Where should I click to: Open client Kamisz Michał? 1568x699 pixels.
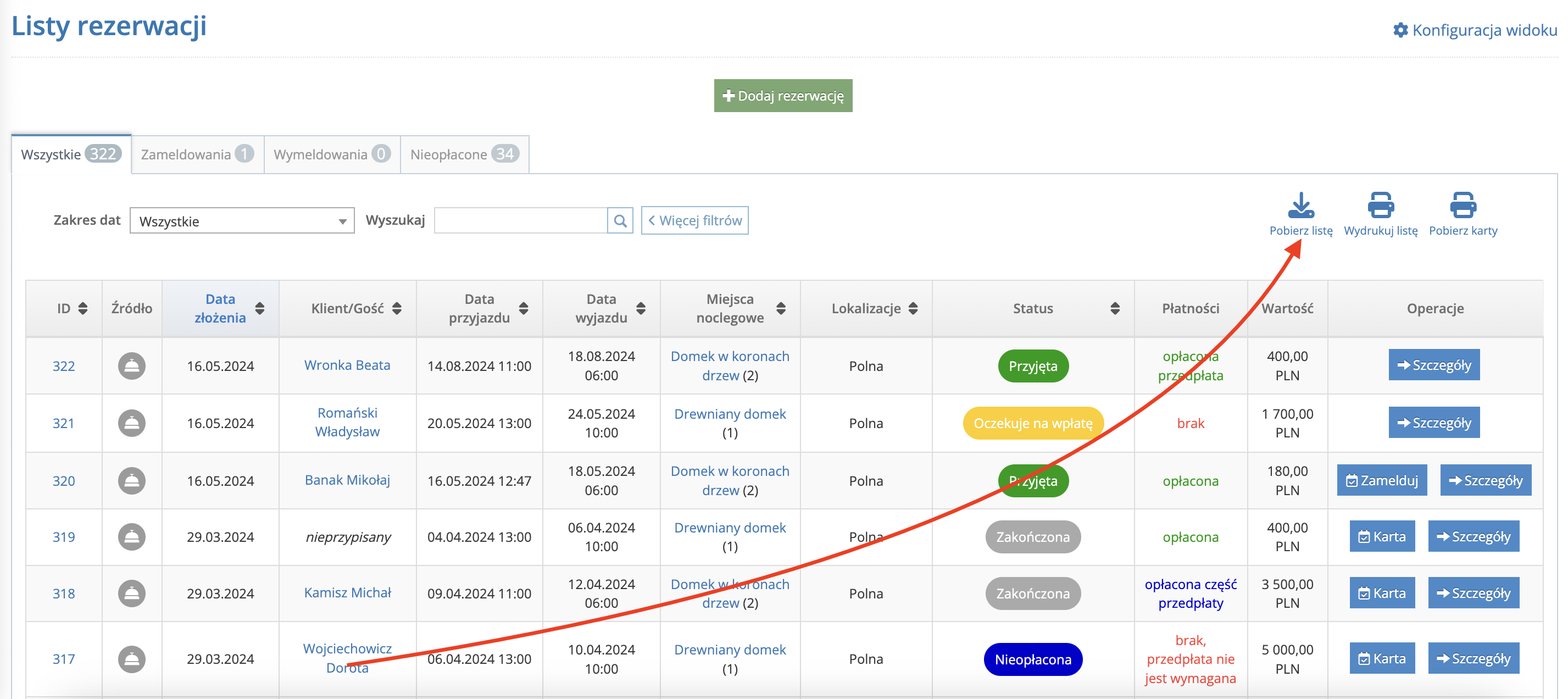[x=347, y=592]
